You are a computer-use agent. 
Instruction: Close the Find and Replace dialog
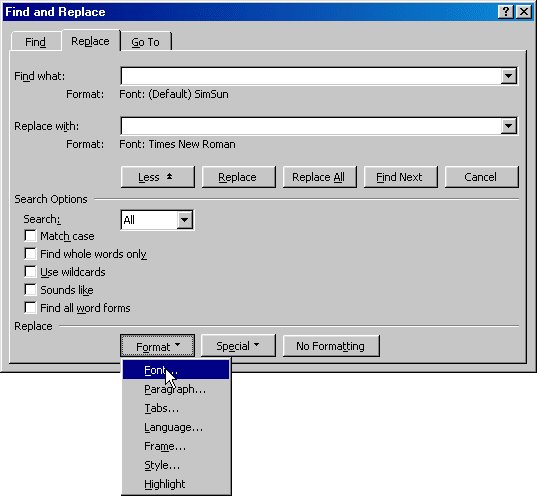524,12
